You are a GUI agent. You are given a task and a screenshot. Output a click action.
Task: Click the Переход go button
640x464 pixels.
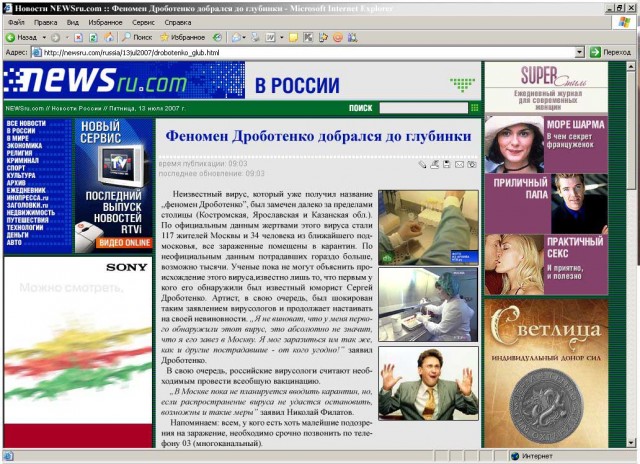pyautogui.click(x=610, y=52)
